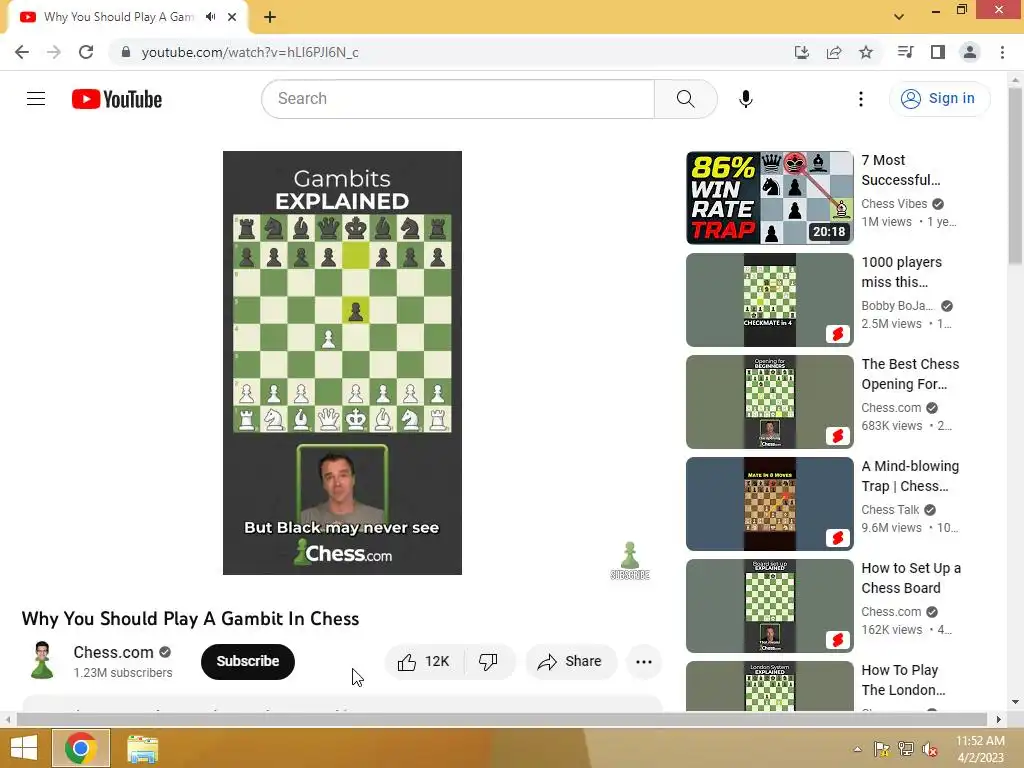Open a new Chrome tab
The width and height of the screenshot is (1024, 768).
[270, 17]
